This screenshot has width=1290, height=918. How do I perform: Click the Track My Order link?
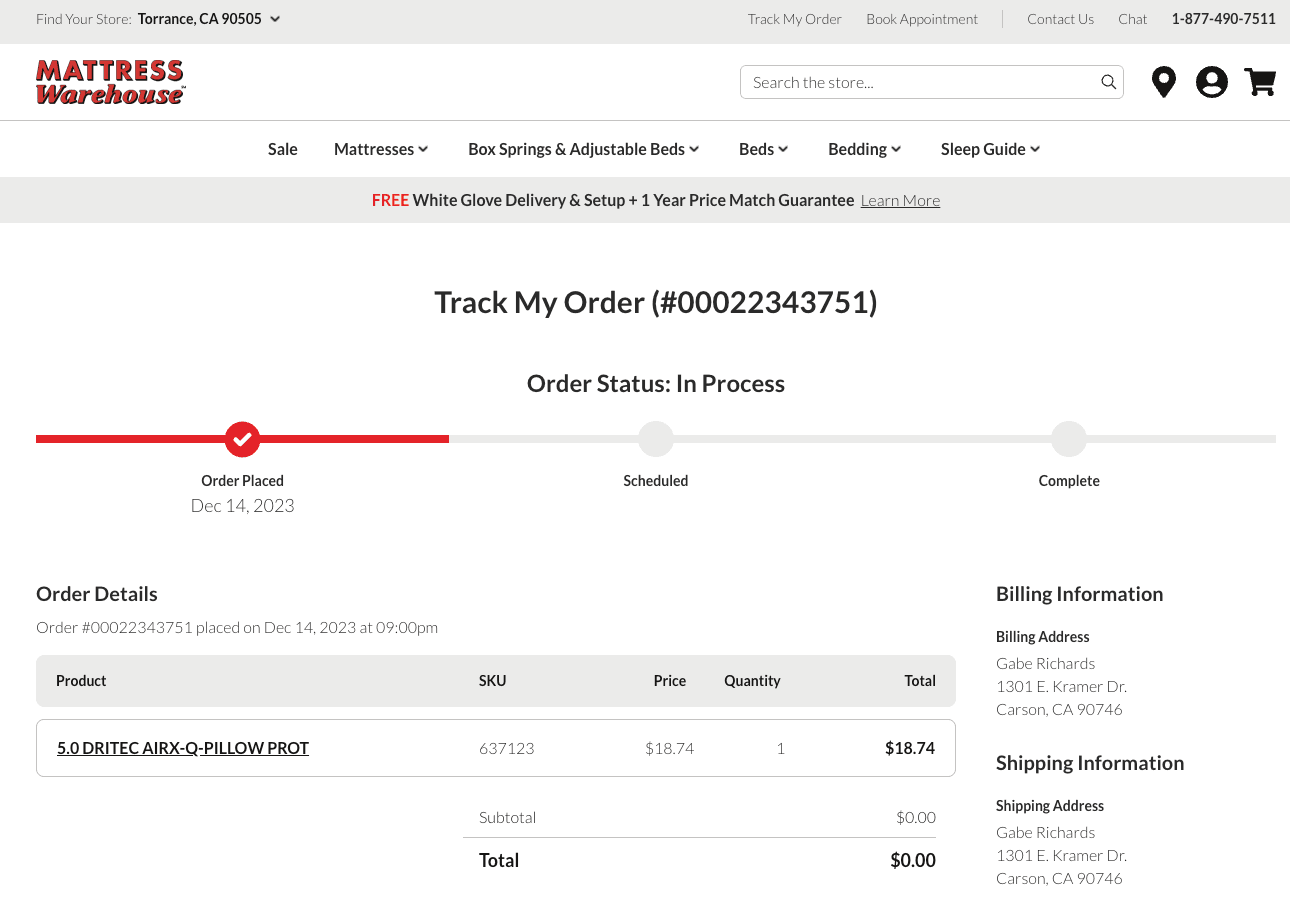pyautogui.click(x=794, y=19)
